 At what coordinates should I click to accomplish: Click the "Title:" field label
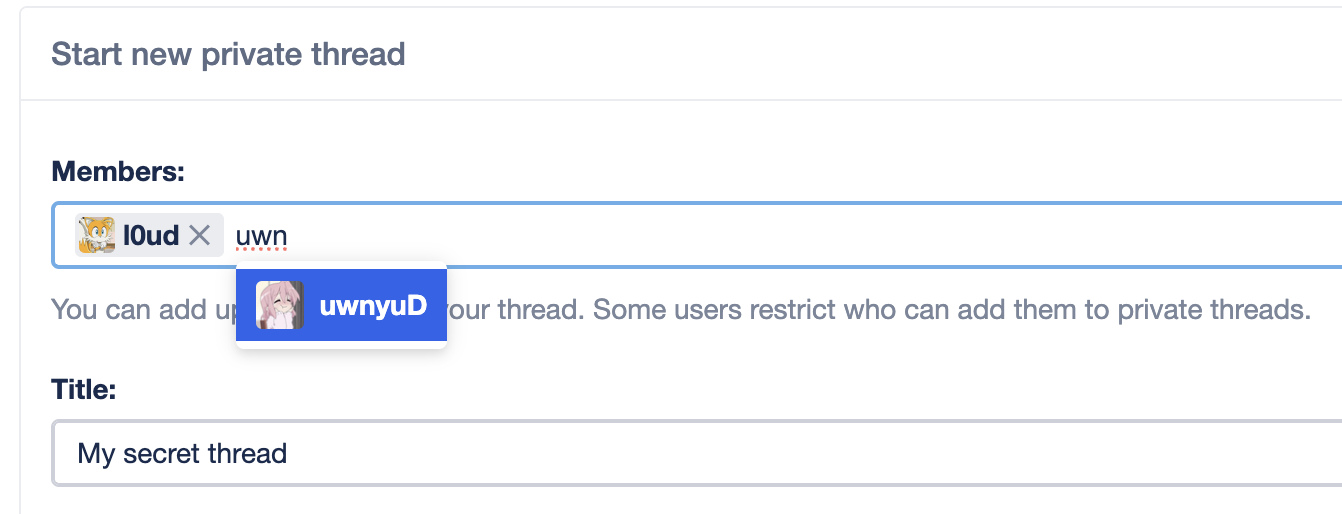click(84, 388)
